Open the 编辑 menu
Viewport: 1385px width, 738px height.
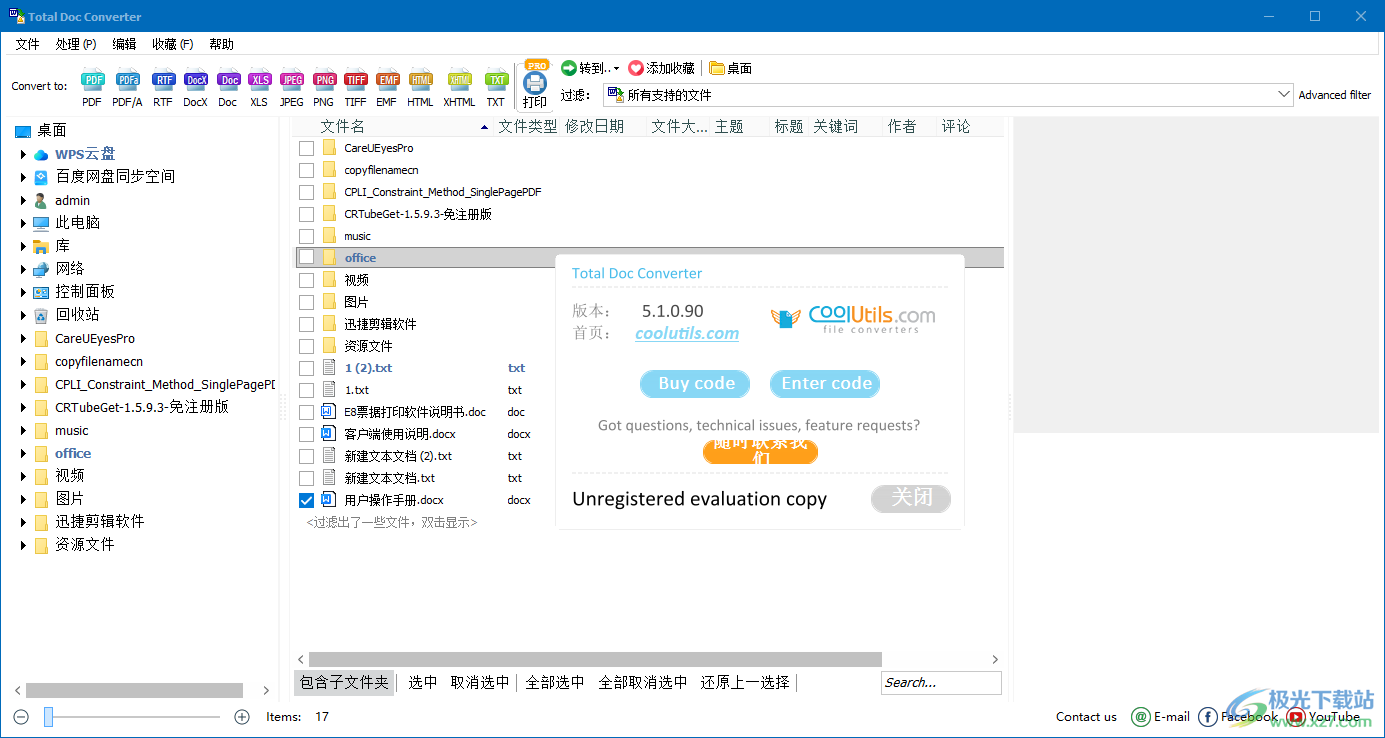(x=124, y=44)
